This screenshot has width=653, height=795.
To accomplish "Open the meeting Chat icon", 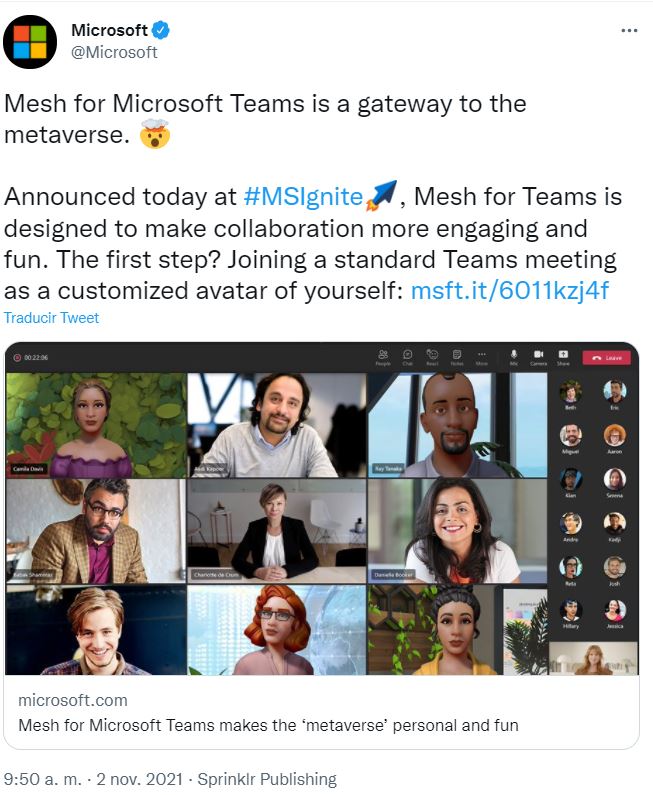I will pos(408,354).
